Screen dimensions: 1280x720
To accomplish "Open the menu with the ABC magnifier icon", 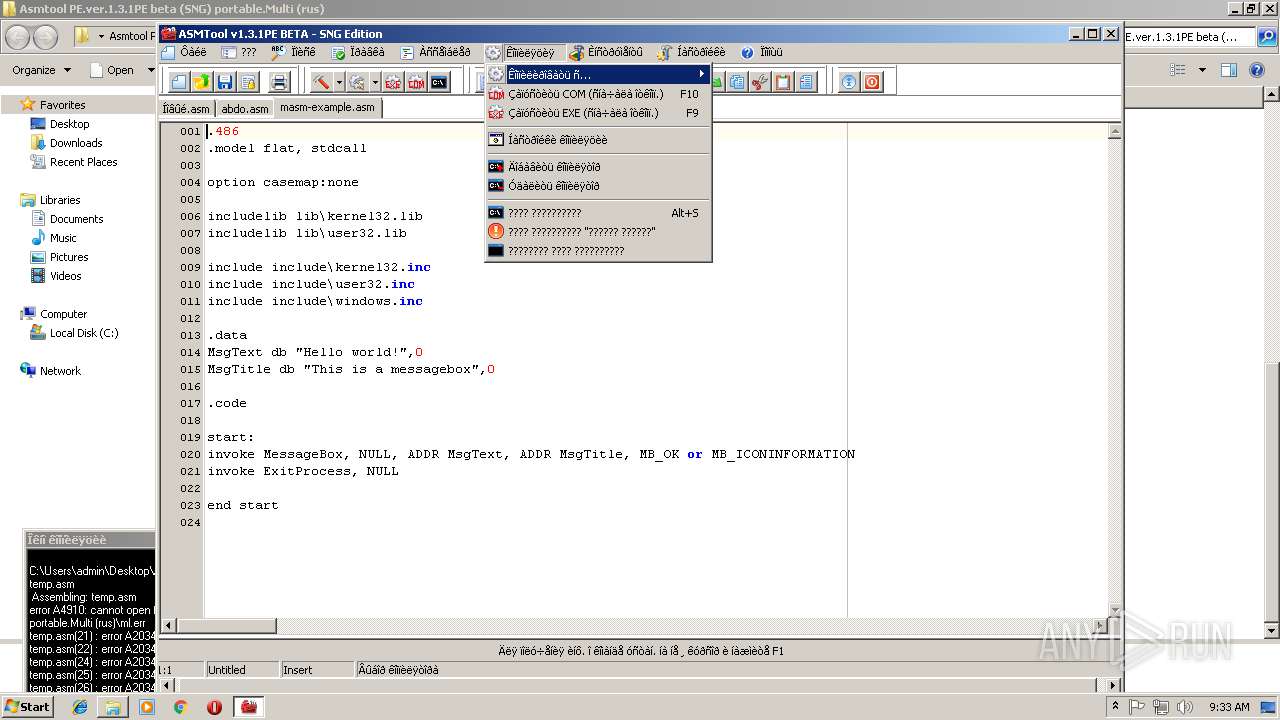I will 293,52.
